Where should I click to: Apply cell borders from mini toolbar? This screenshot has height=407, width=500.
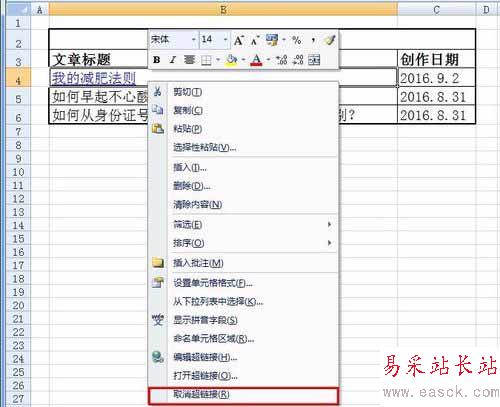click(207, 60)
